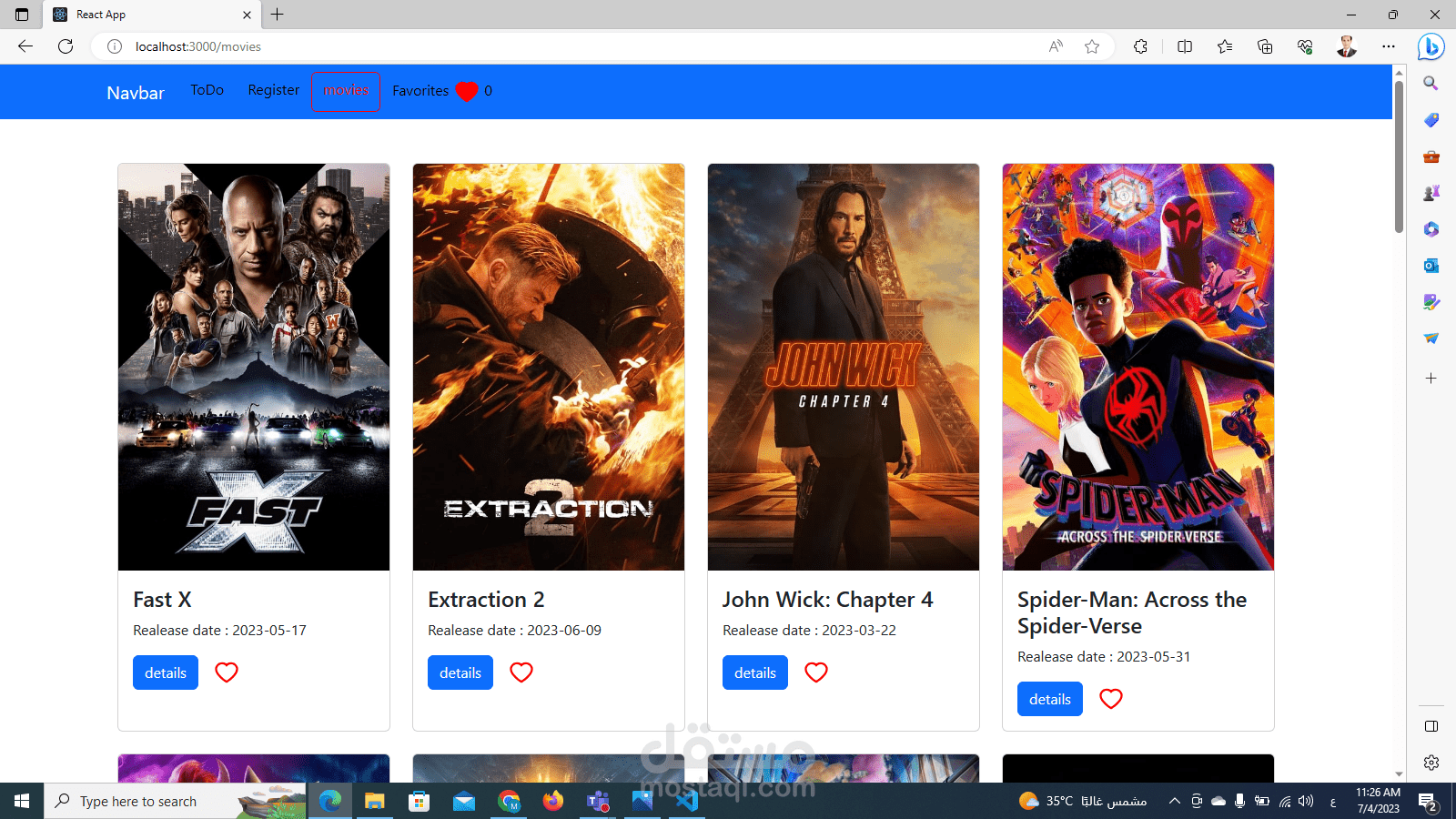
Task: Click the Fast X poster image
Action: [254, 367]
